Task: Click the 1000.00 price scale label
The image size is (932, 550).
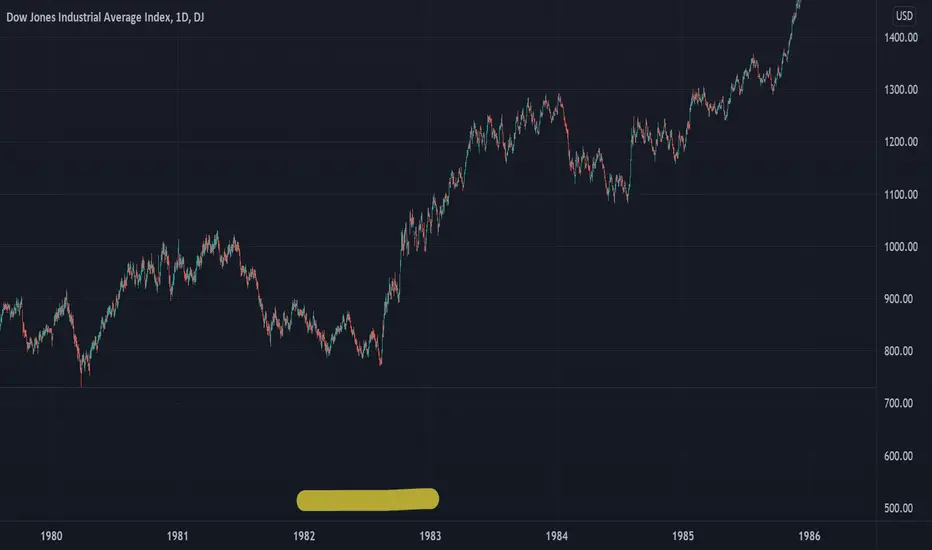Action: [x=901, y=247]
